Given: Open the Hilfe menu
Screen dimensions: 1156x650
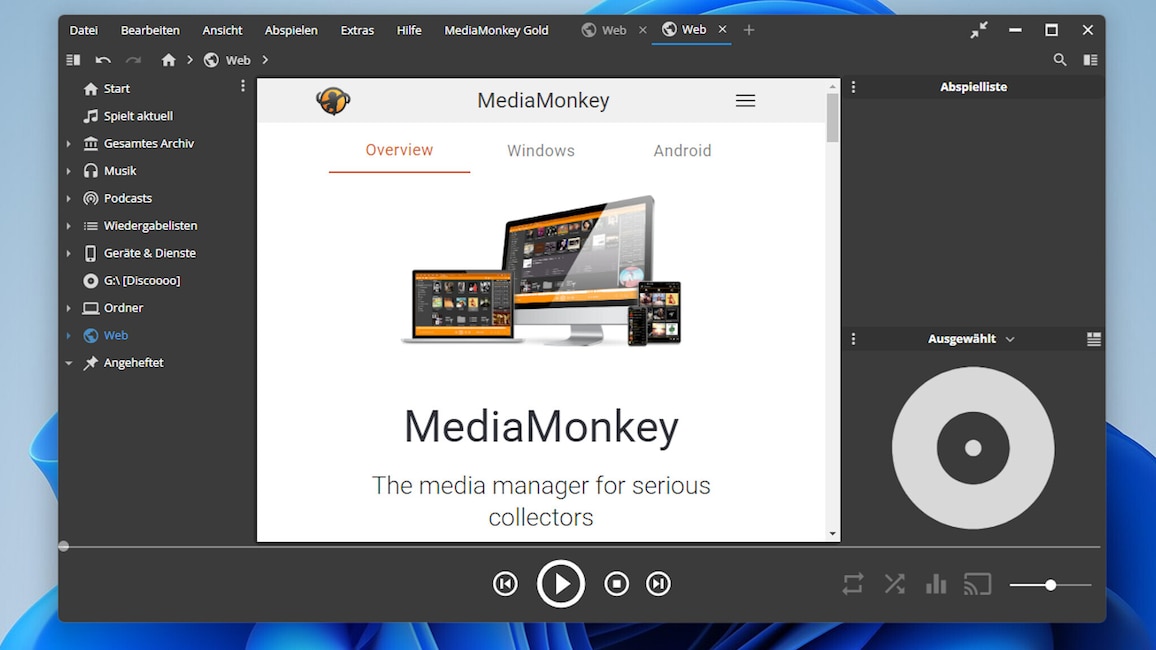Looking at the screenshot, I should [x=409, y=30].
